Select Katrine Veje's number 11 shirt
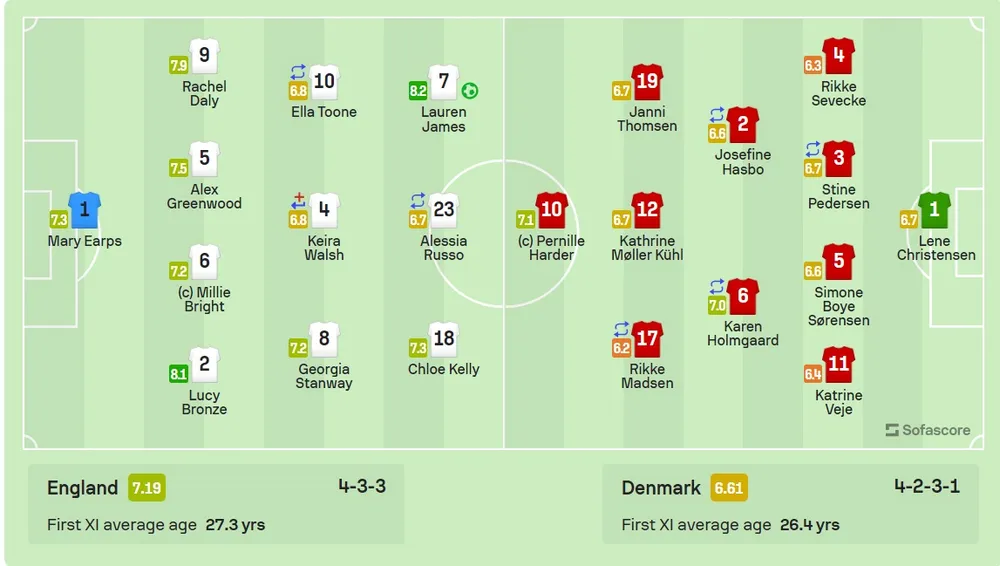The width and height of the screenshot is (1000, 566). pos(838,365)
